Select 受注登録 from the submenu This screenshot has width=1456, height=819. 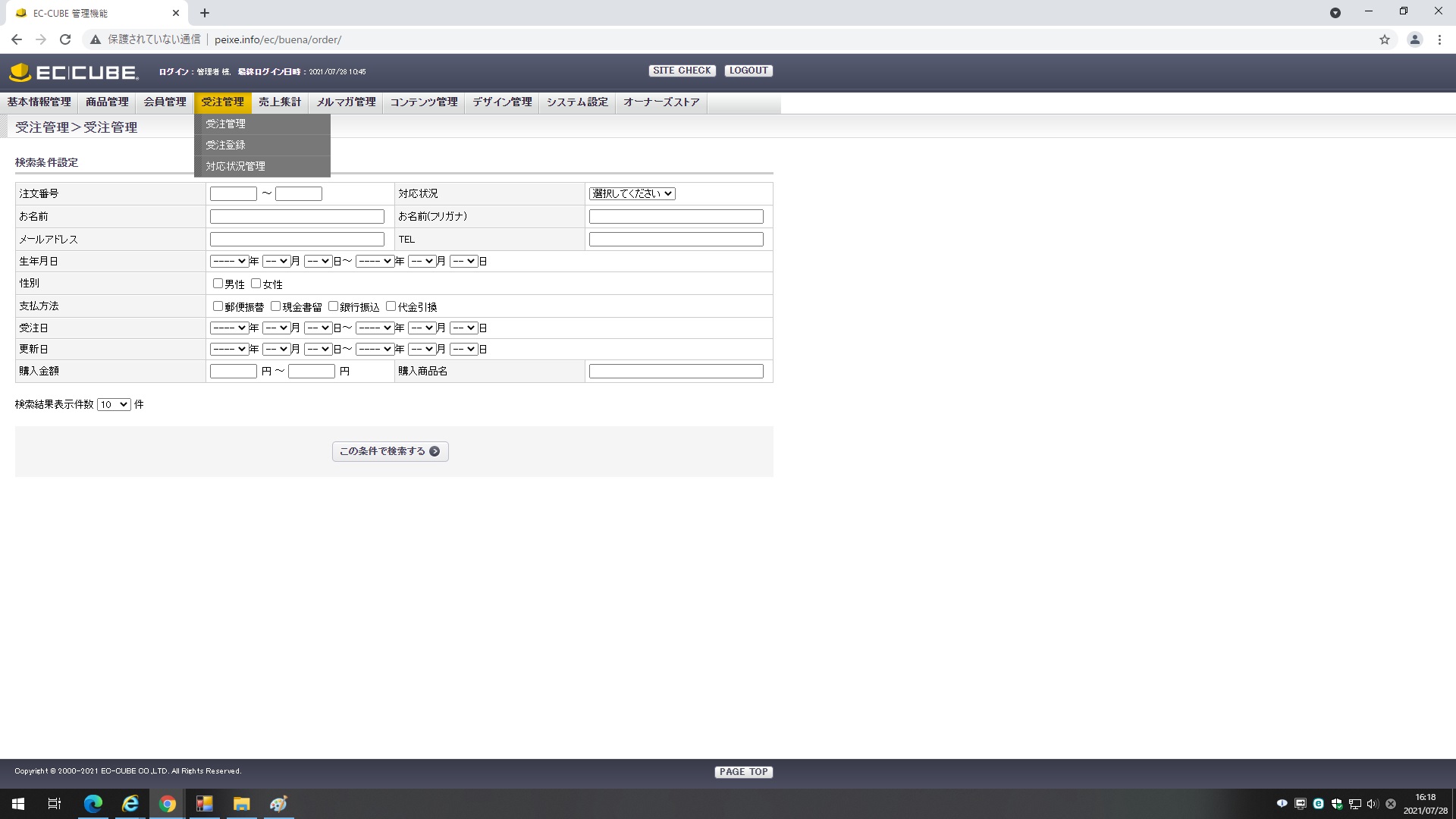225,145
